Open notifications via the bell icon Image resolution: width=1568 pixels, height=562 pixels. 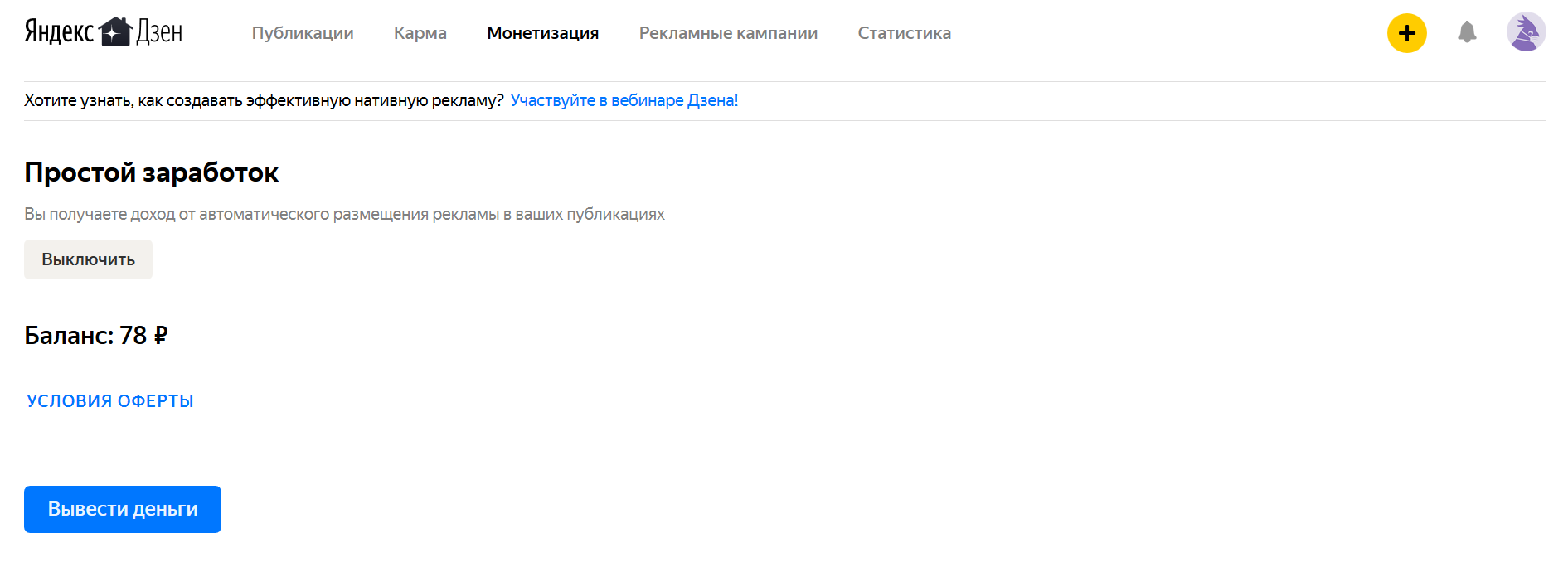tap(1467, 32)
